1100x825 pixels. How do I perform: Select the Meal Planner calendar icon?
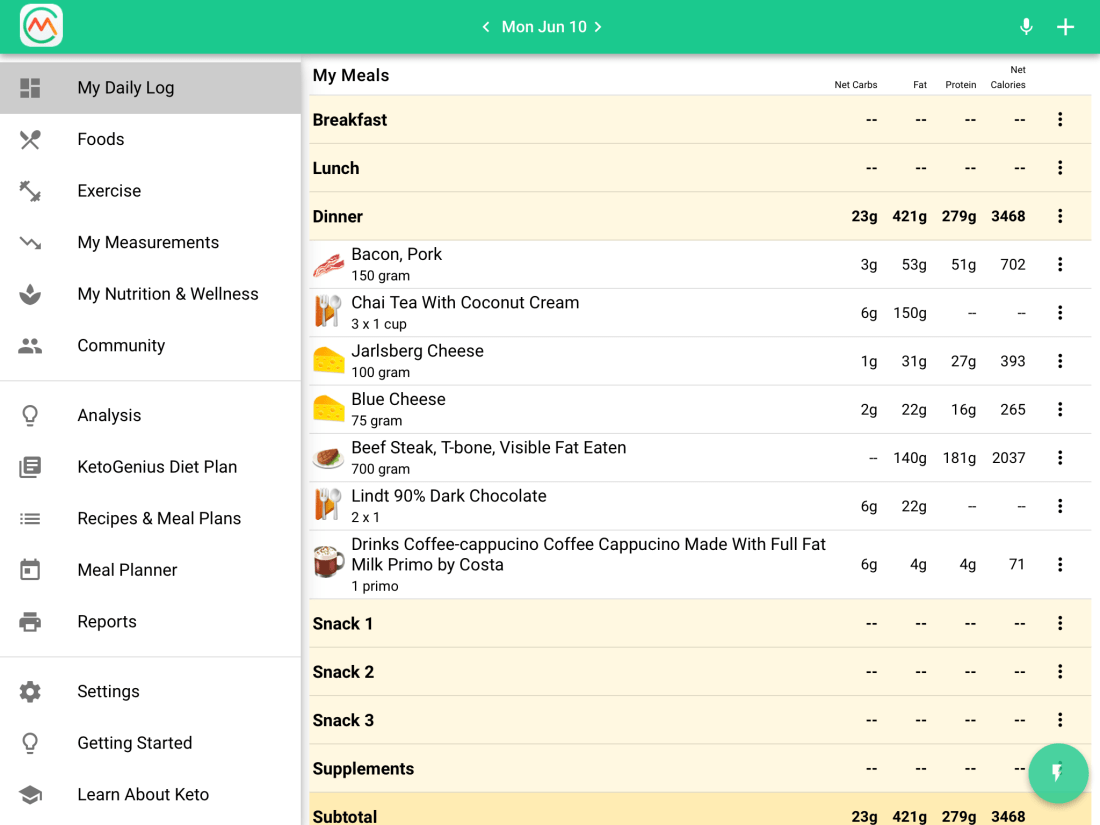click(x=30, y=570)
